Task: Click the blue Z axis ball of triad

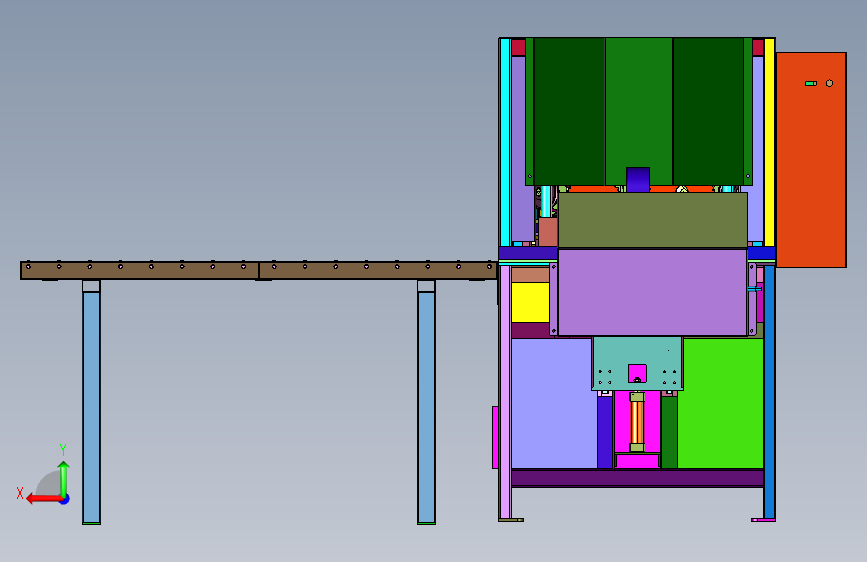Action: [65, 500]
